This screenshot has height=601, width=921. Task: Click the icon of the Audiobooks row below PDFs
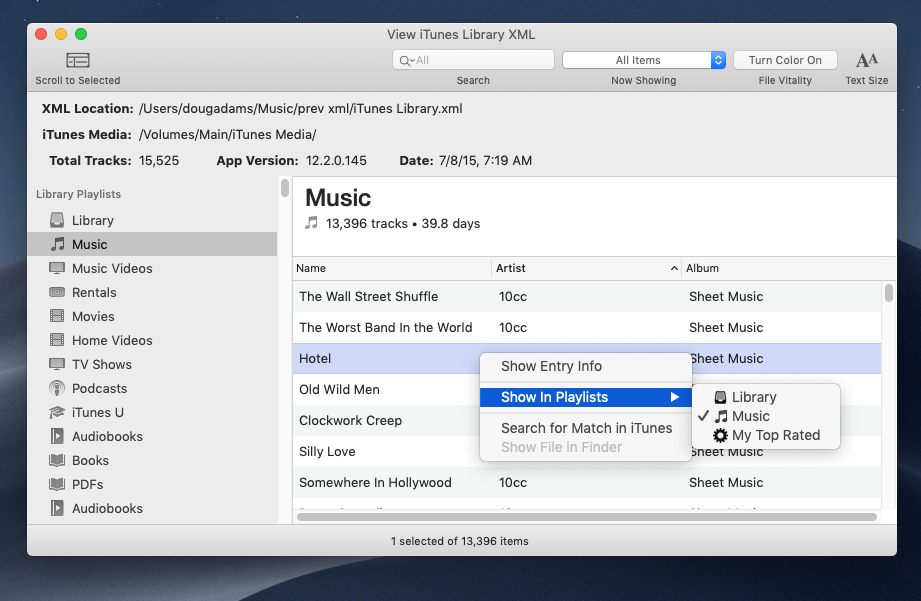pyautogui.click(x=57, y=508)
